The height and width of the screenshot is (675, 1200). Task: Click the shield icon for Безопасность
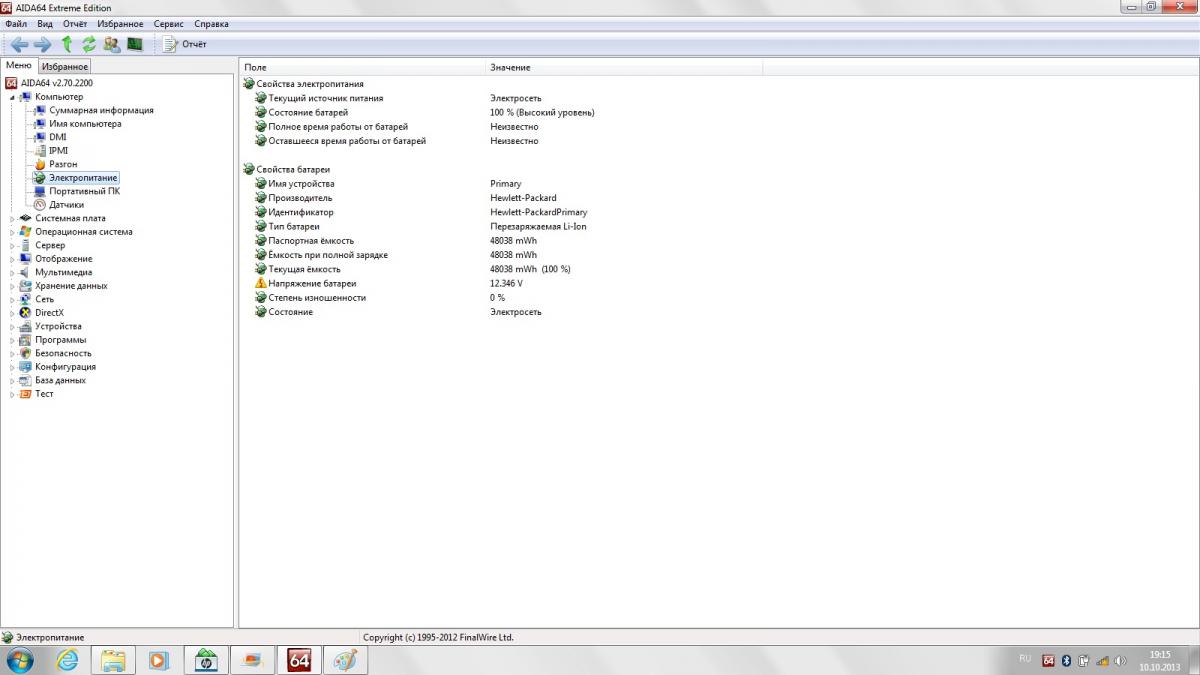point(26,353)
